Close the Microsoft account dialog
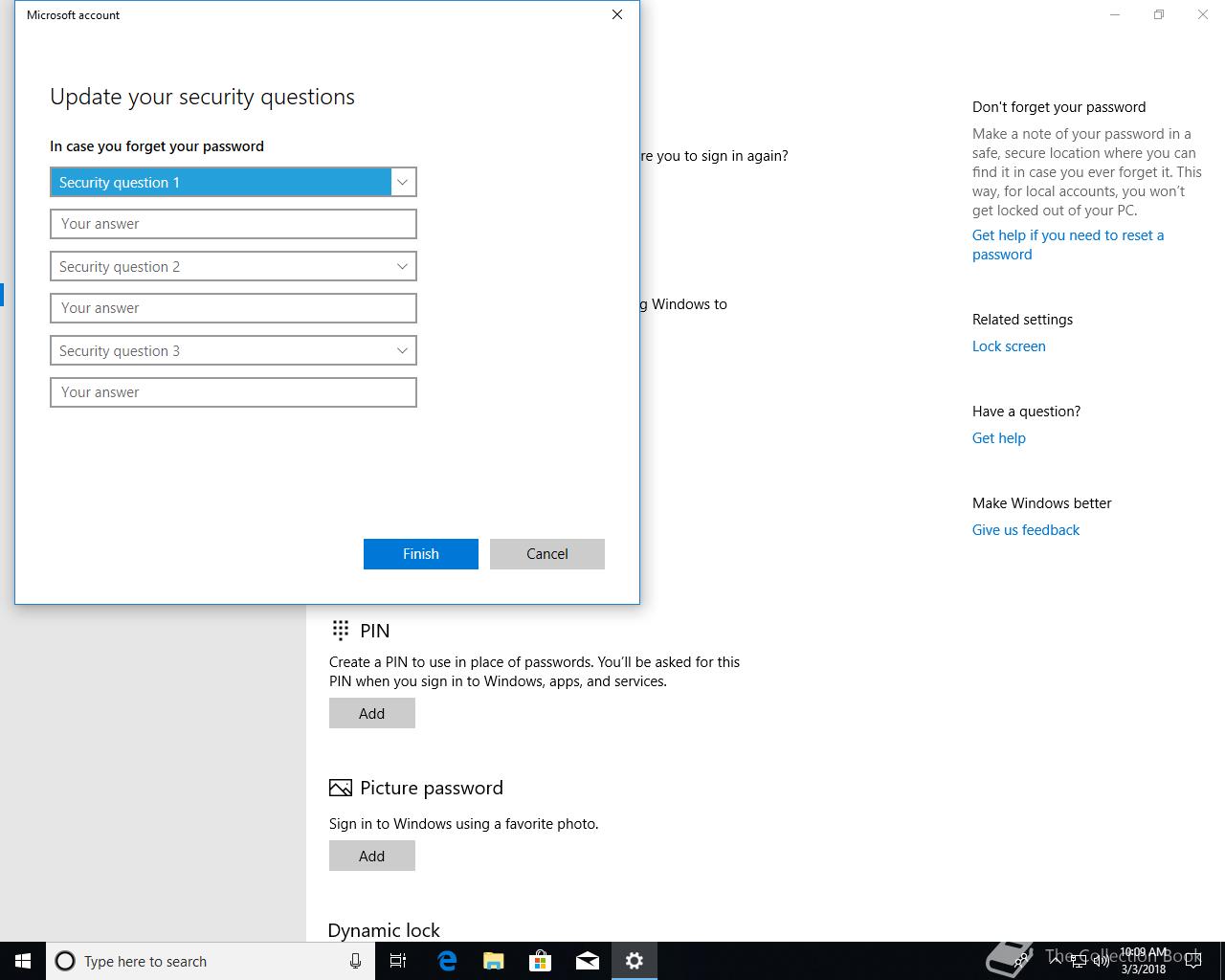 tap(617, 14)
